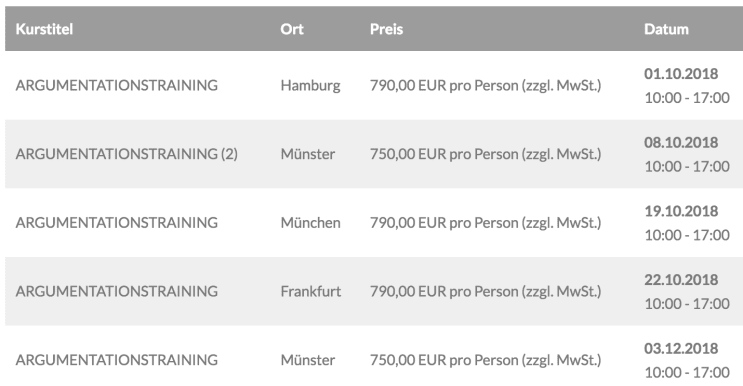Select the Hamburg location cell
Viewport: 743px width, 386px height.
point(310,86)
